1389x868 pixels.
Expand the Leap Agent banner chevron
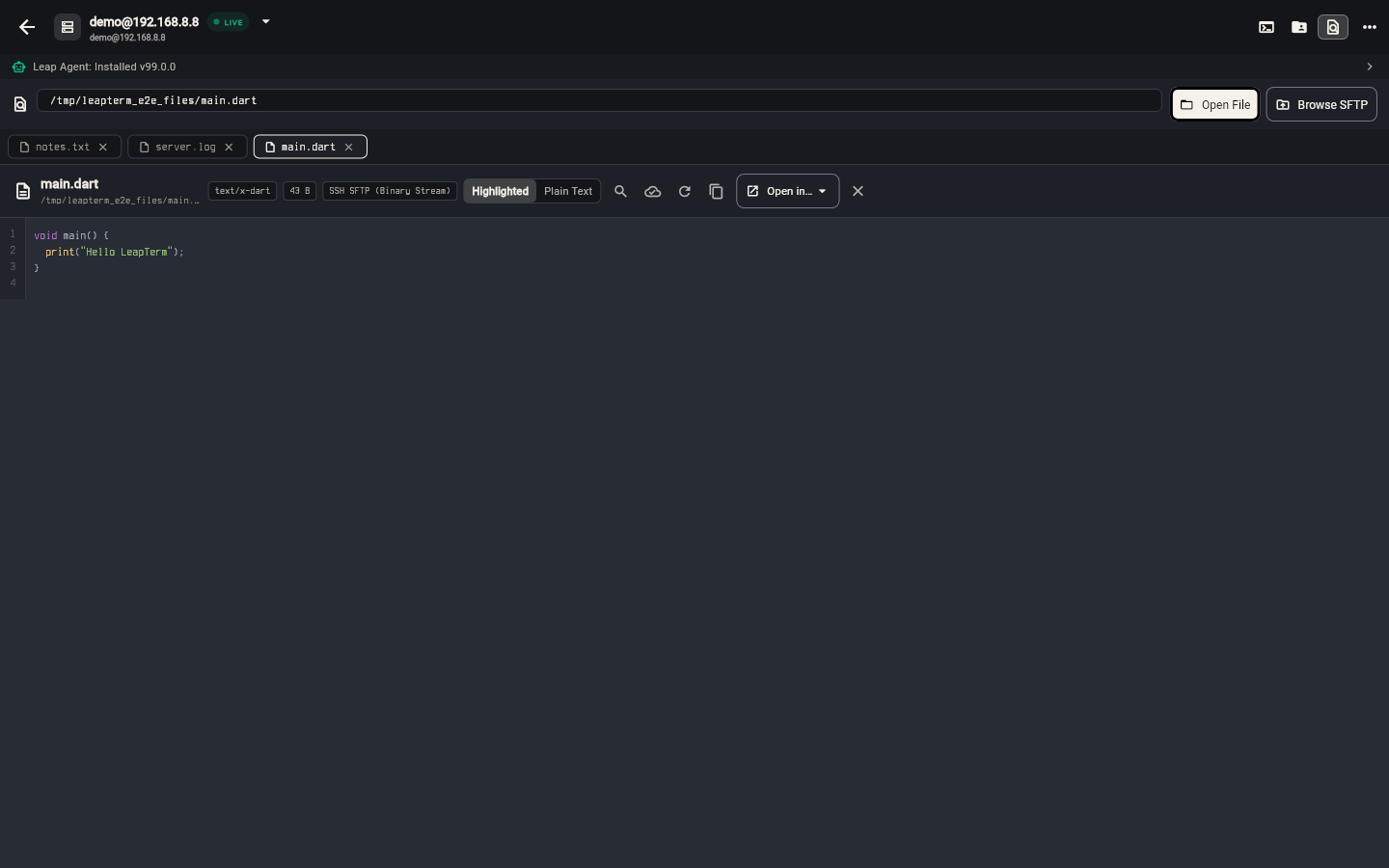[1370, 67]
